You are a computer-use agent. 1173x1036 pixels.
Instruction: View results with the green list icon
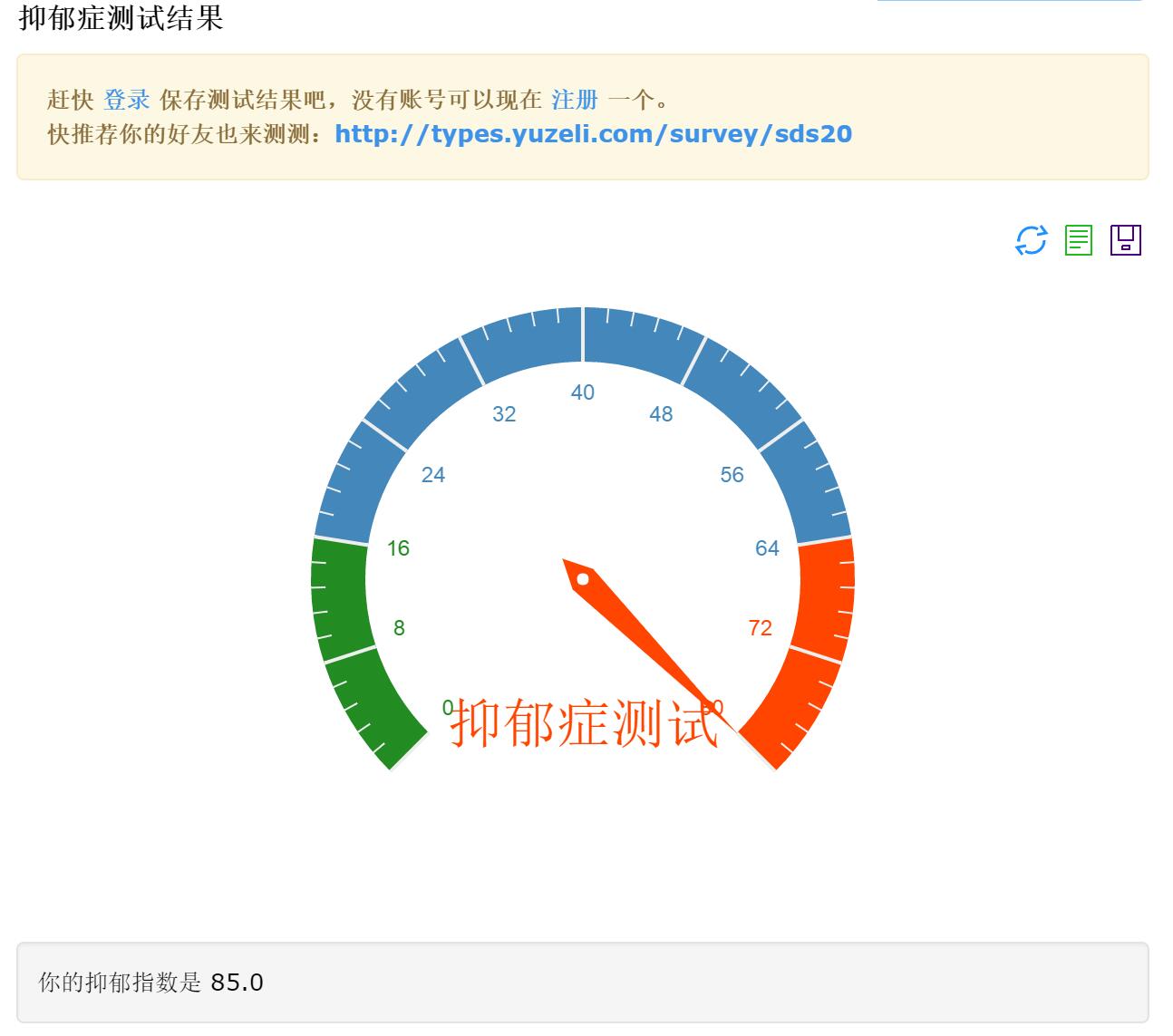1078,241
